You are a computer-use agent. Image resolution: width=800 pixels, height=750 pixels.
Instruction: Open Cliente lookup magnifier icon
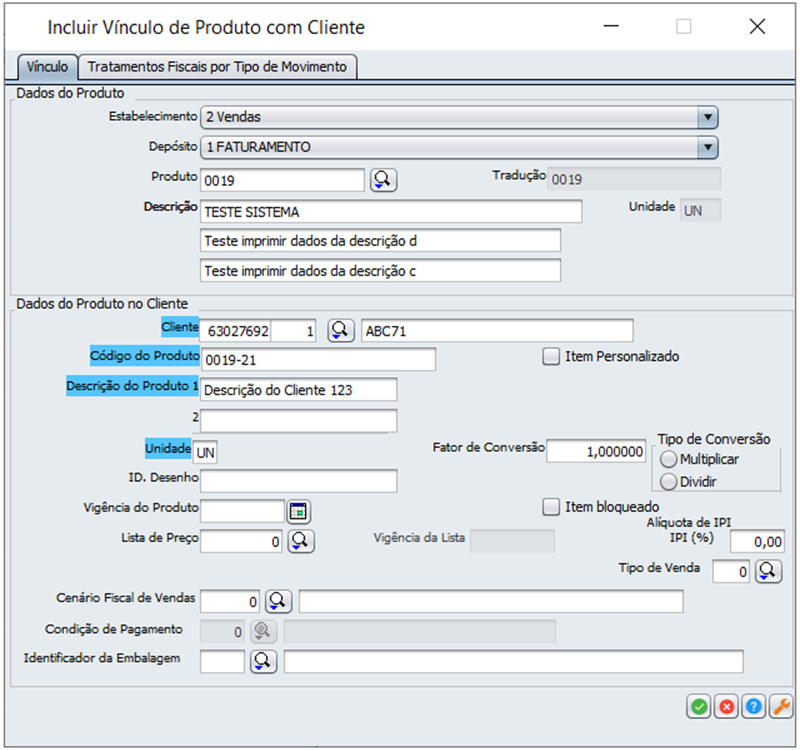click(342, 331)
